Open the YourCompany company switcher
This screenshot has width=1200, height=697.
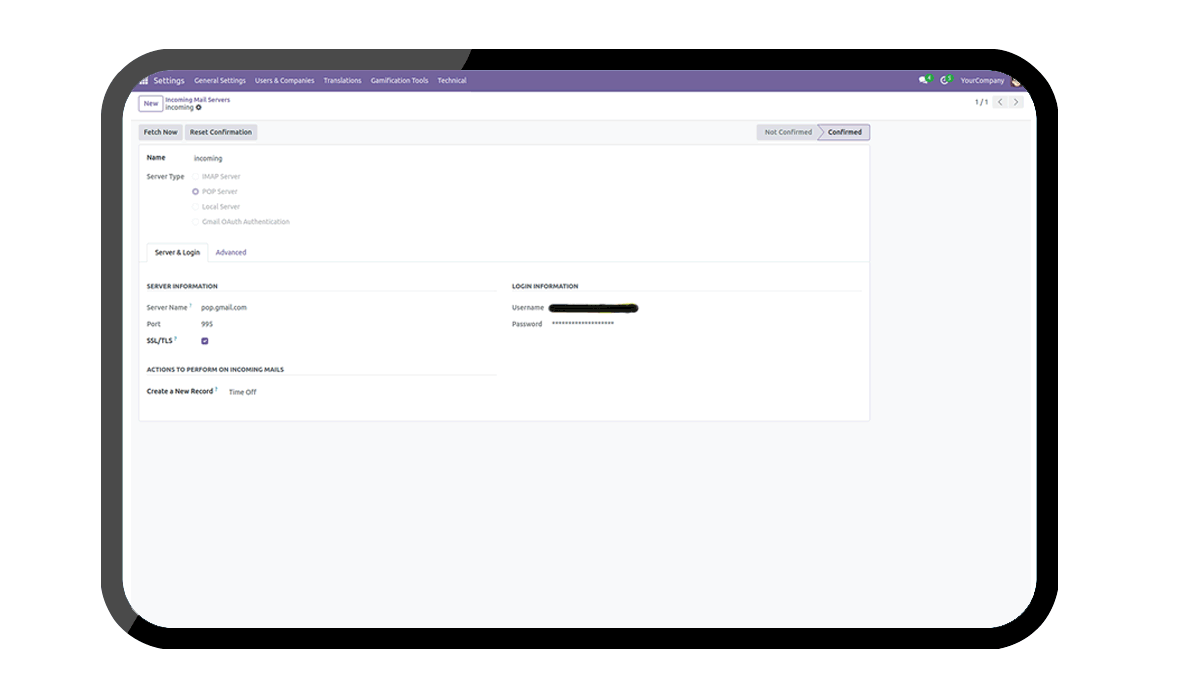click(982, 81)
